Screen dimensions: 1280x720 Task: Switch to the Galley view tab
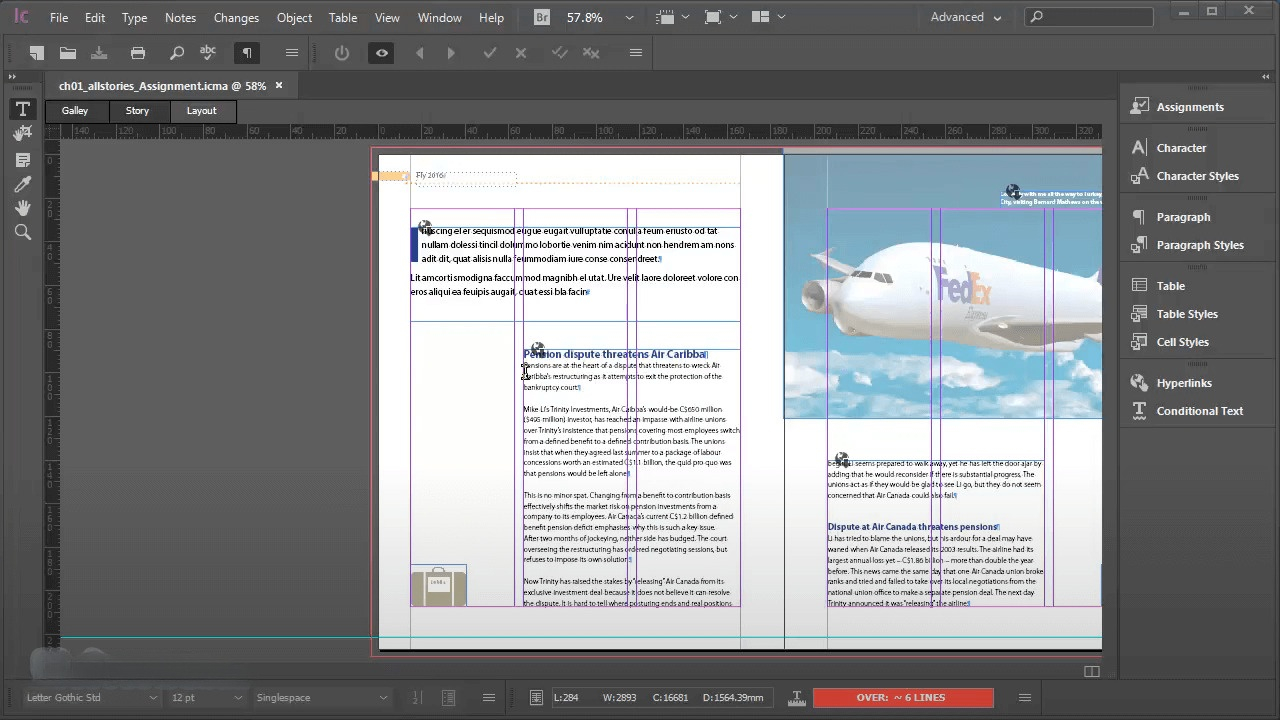[x=75, y=111]
